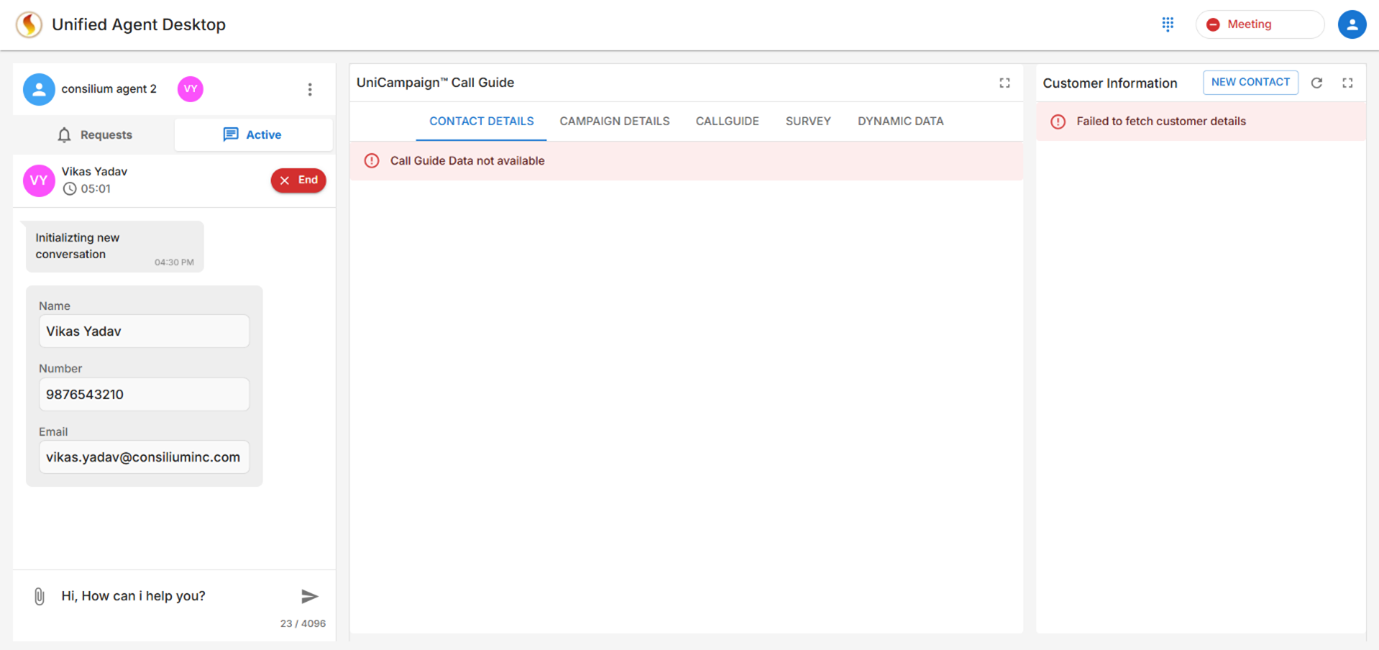This screenshot has width=1379, height=650.
Task: Click the New Contact button
Action: click(x=1250, y=83)
